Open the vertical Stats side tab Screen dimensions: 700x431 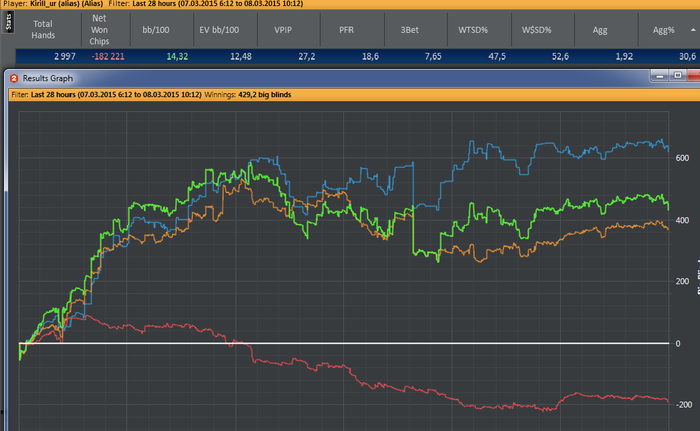[x=8, y=22]
